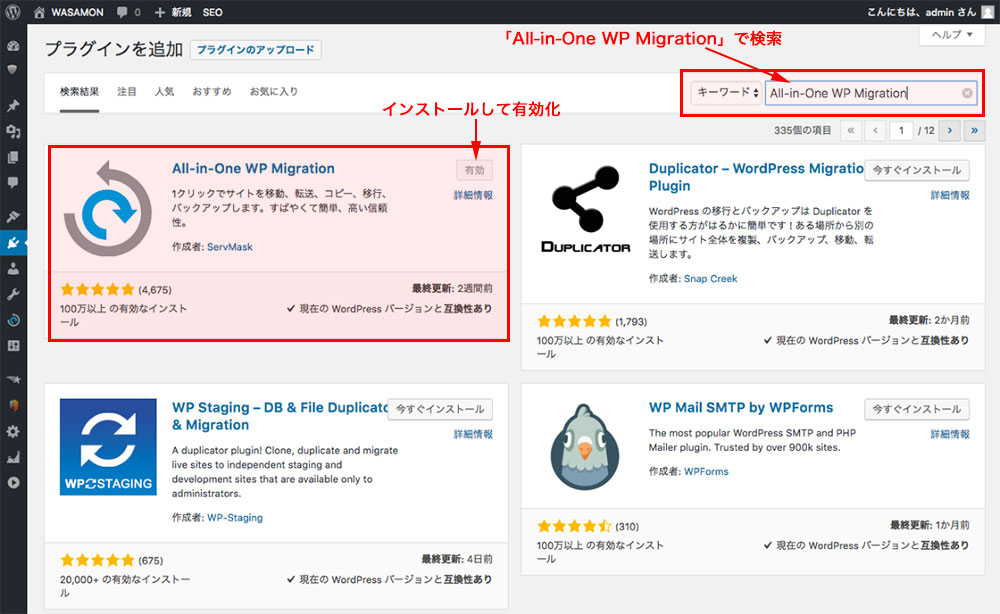Click the 新規 add new item
The width and height of the screenshot is (1000, 614).
[x=173, y=12]
